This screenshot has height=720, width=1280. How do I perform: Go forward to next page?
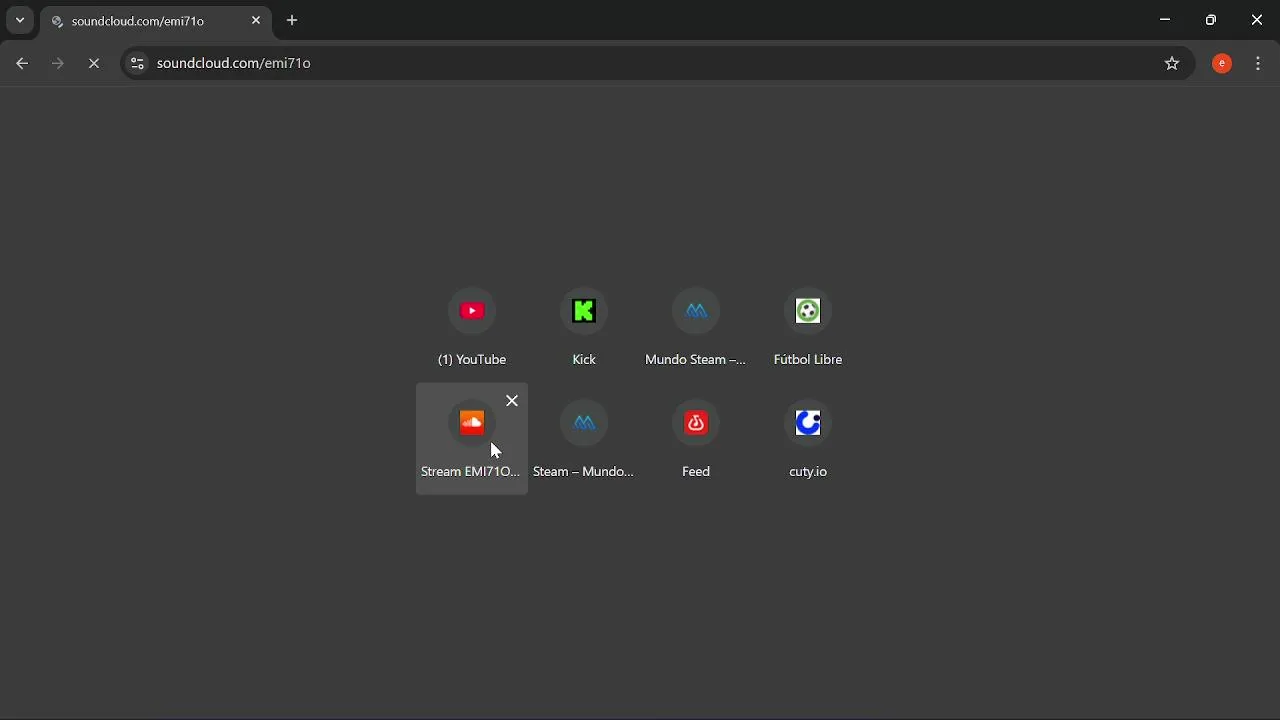59,64
